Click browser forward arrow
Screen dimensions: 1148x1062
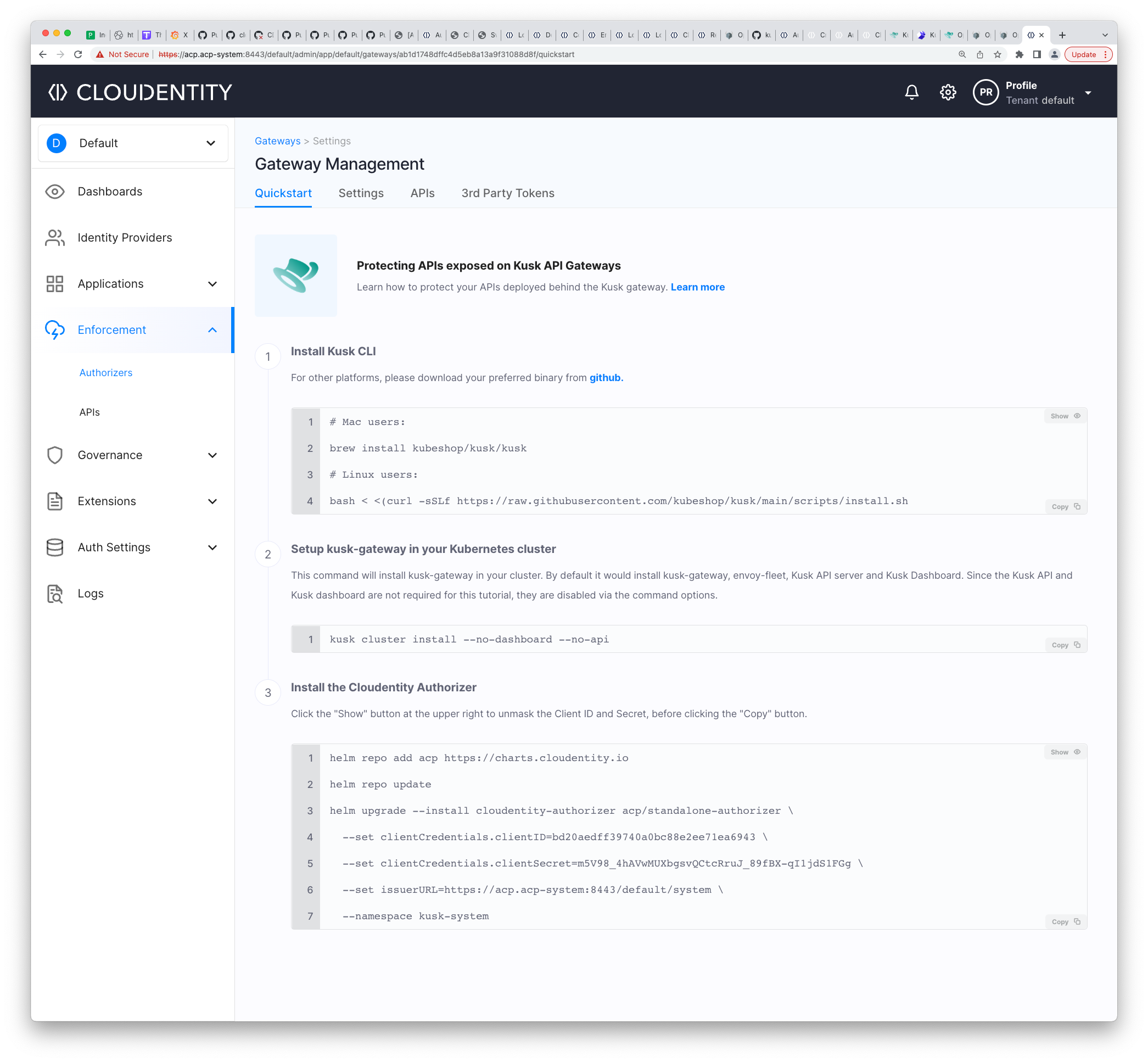[60, 54]
